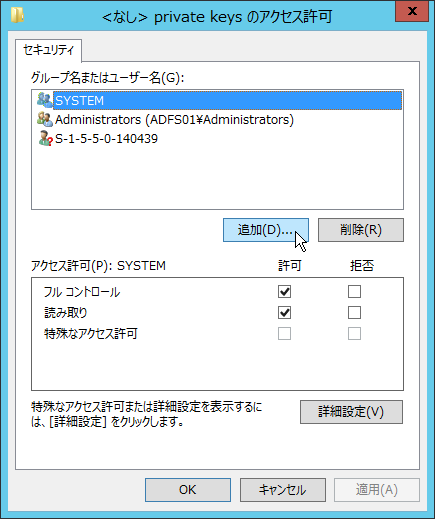This screenshot has width=435, height=519.
Task: Select the S-1-5-5-0-140439 entry
Action: click(106, 138)
